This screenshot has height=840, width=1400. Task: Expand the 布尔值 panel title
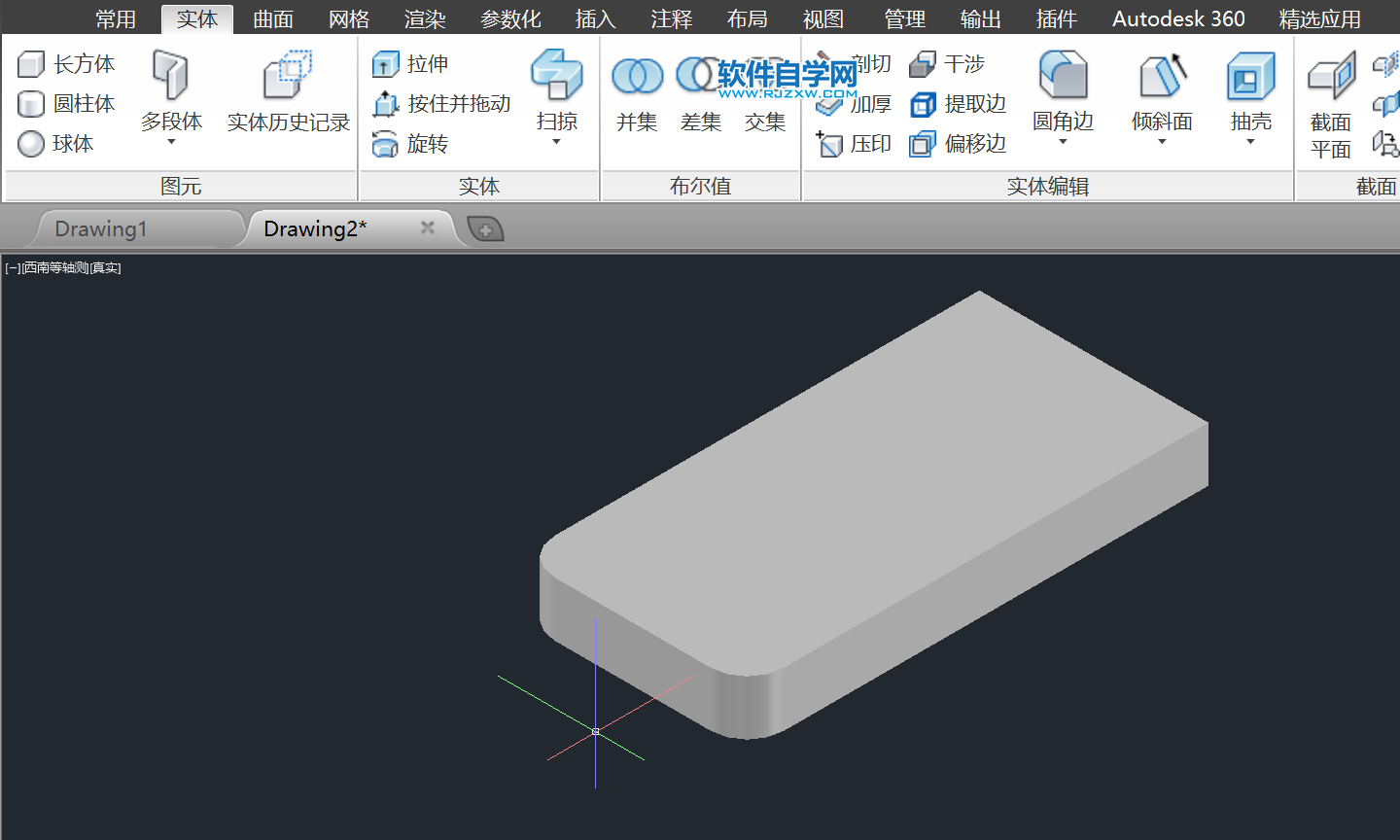point(701,186)
